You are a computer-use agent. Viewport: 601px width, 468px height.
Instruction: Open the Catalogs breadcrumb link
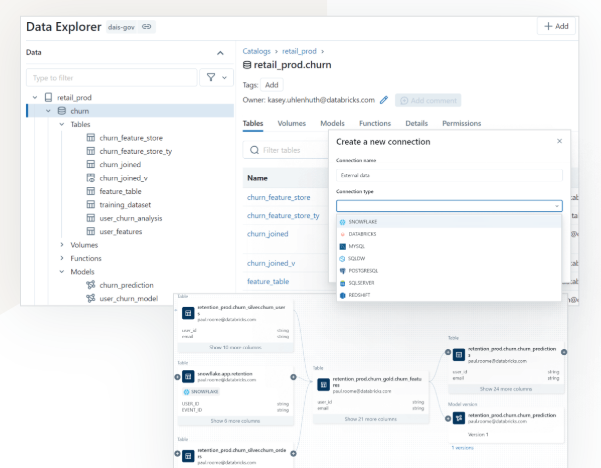pos(256,51)
